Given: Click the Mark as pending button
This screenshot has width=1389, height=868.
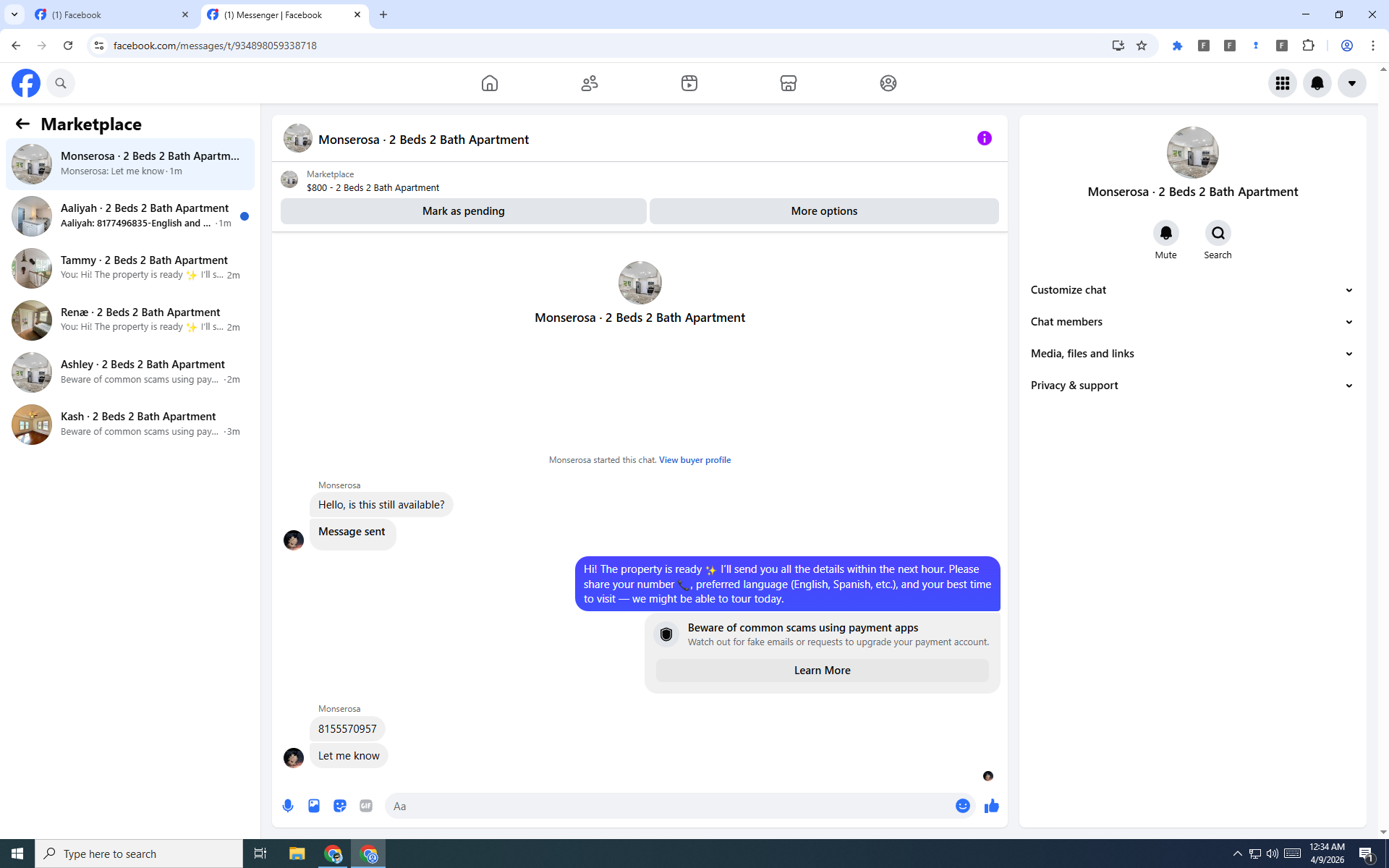Looking at the screenshot, I should [x=463, y=211].
